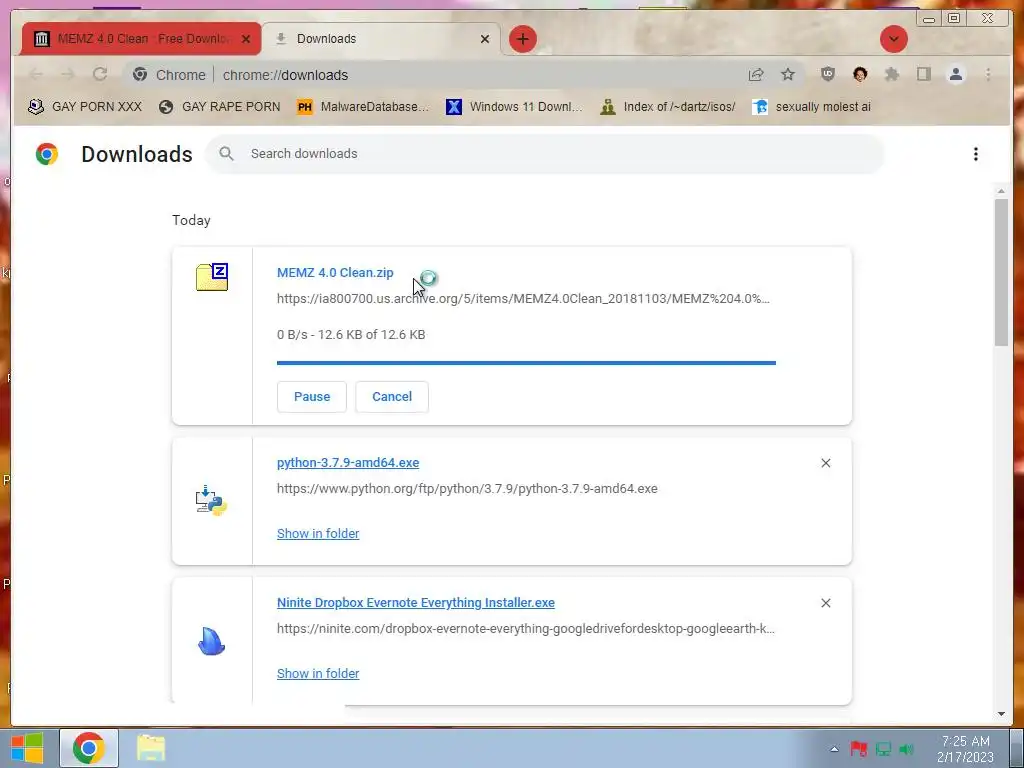Image resolution: width=1024 pixels, height=768 pixels.
Task: Click into the Search downloads field
Action: pos(545,153)
